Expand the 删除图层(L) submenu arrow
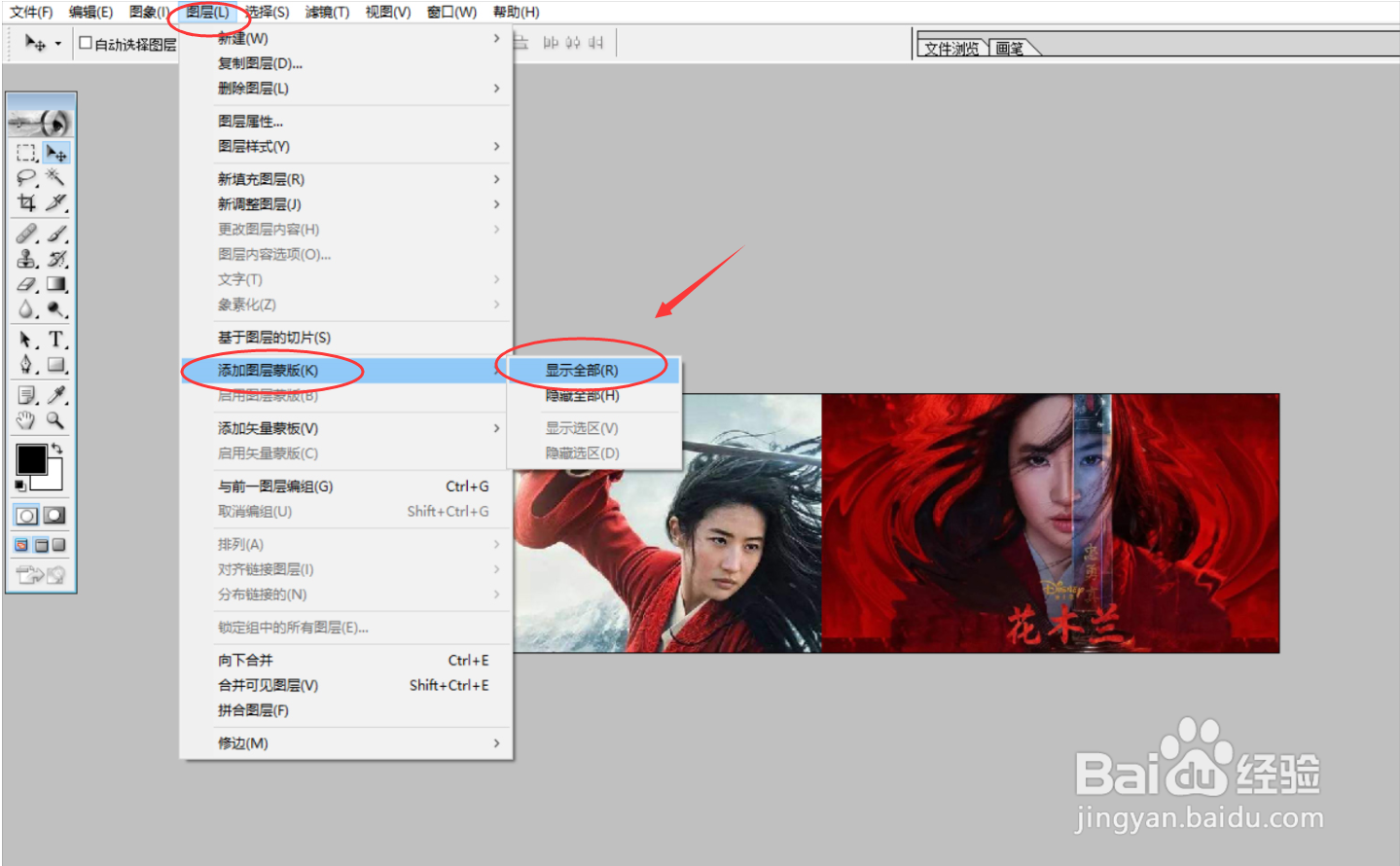Screen dimensions: 1400x866 click(x=496, y=89)
